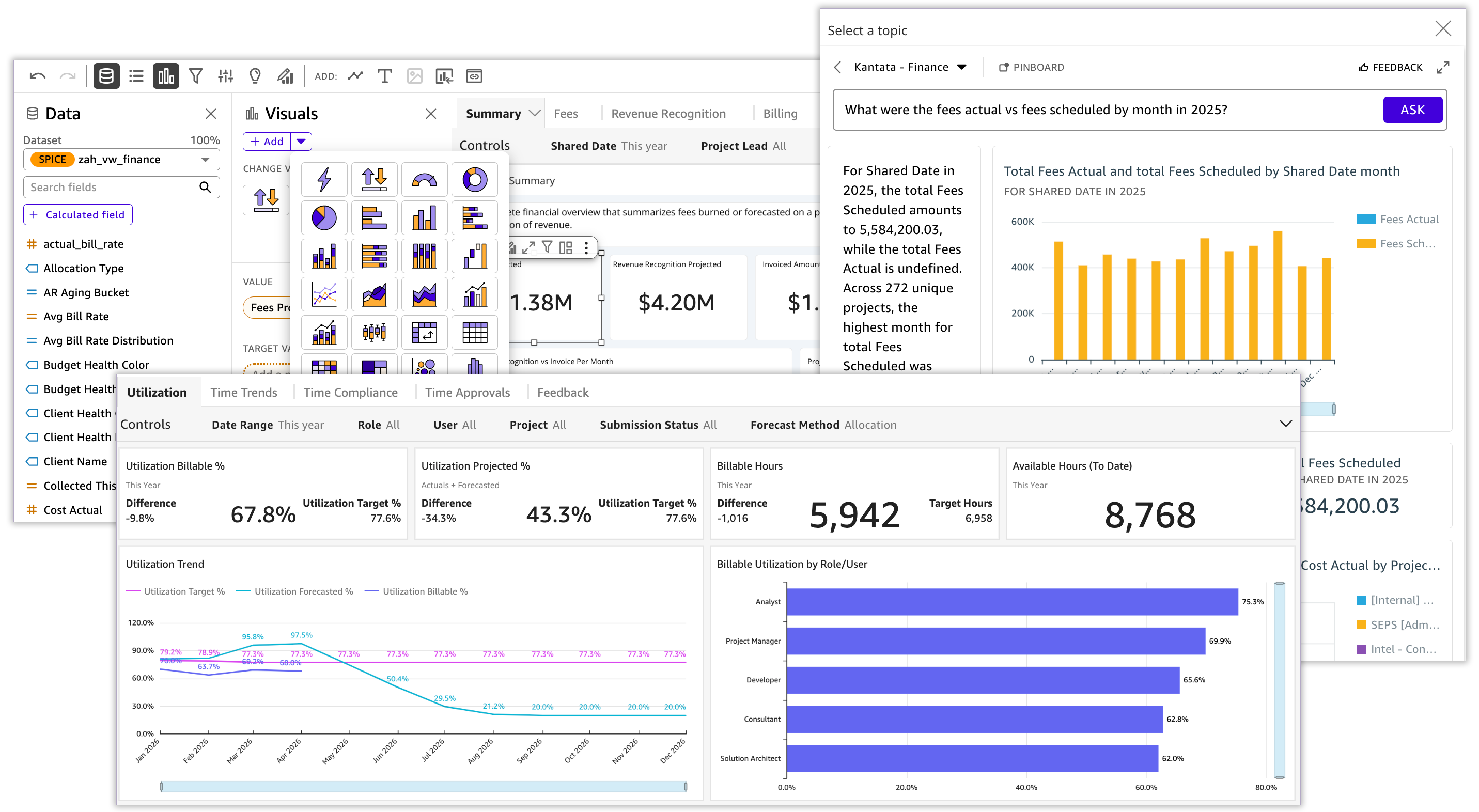Open the SPICE zah_vw_finance dataset dropdown
This screenshot has width=1479, height=812.
tap(121, 159)
